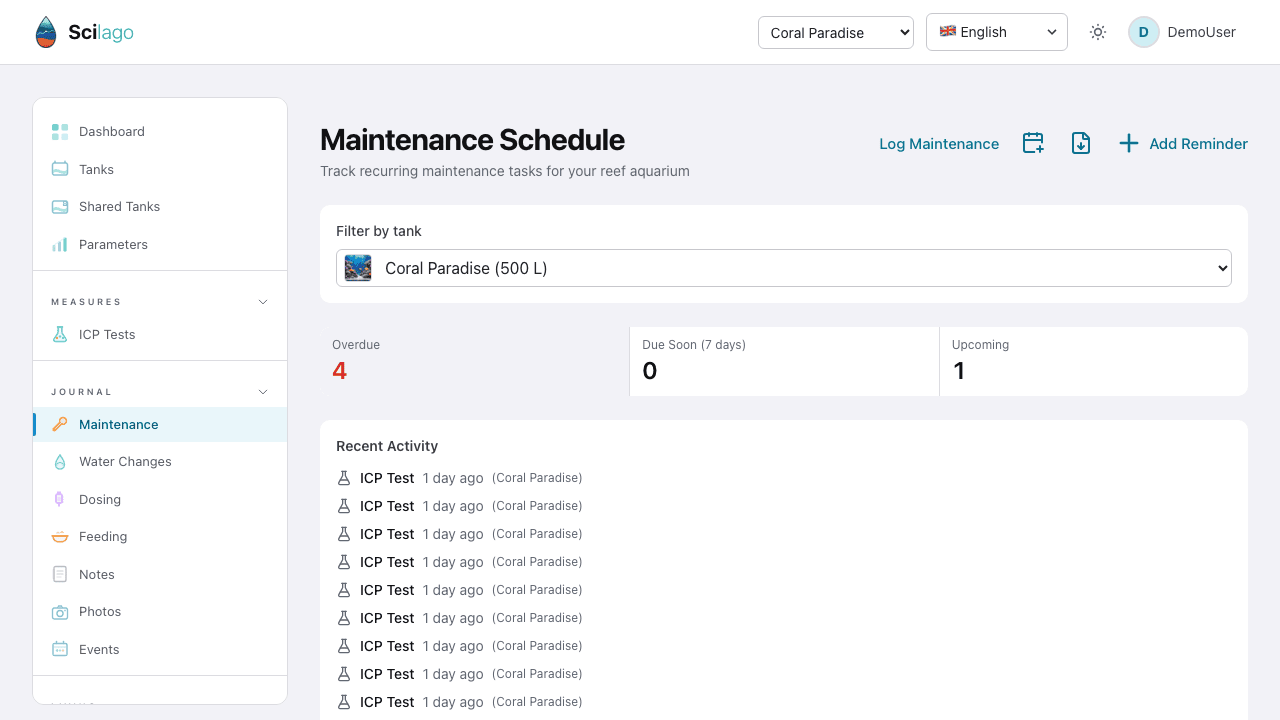Click the fifth ICP Test flask icon
Screen dimensions: 1280x720
(344, 590)
